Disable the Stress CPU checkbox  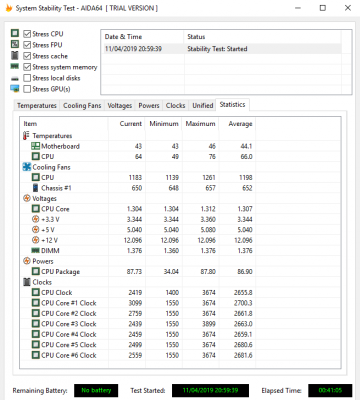coord(27,34)
